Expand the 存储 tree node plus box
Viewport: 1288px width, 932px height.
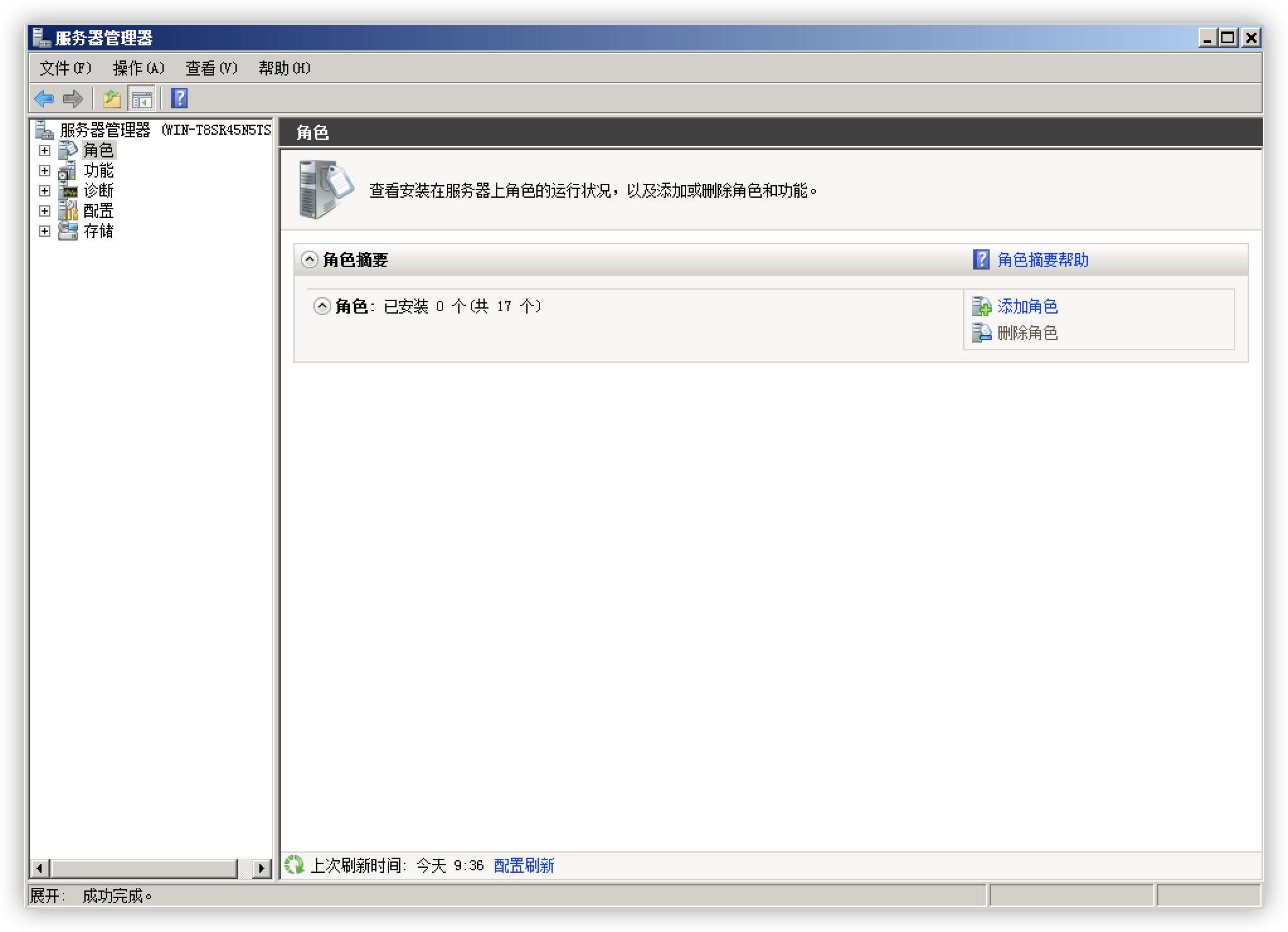[x=45, y=231]
